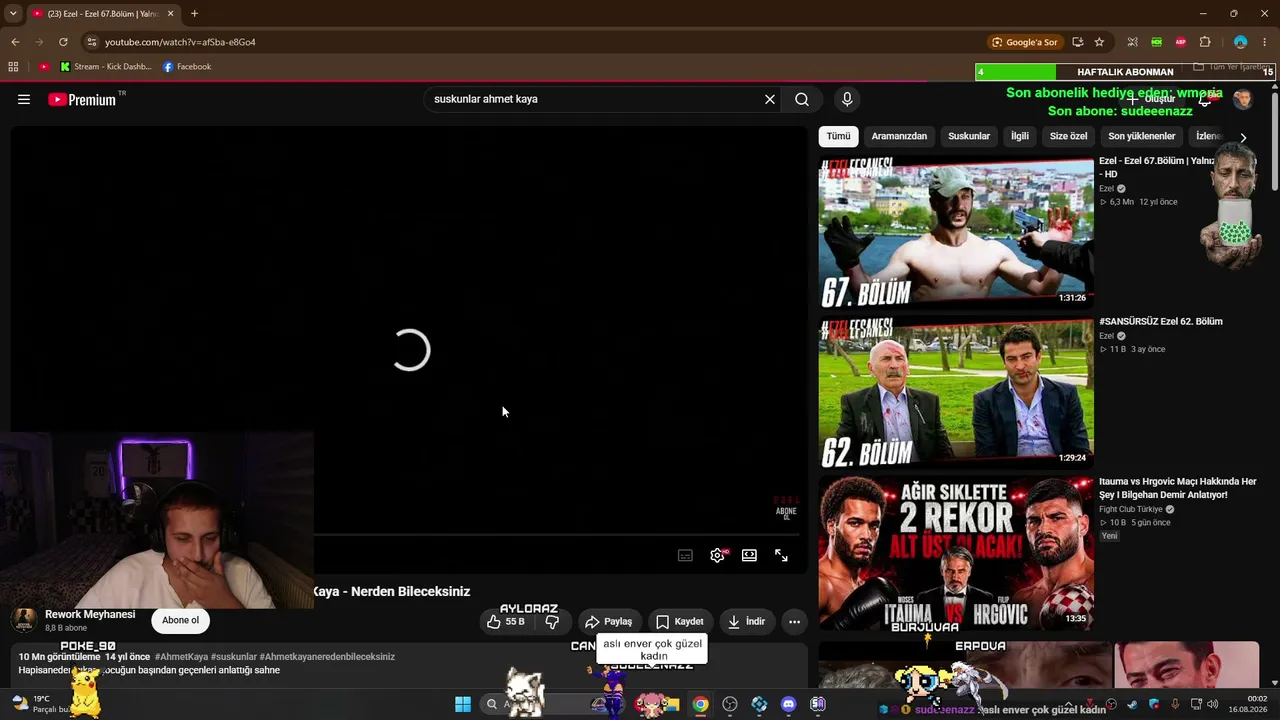Screen dimensions: 1280x720
Task: Expand the tab search dropdown
Action: (12, 14)
